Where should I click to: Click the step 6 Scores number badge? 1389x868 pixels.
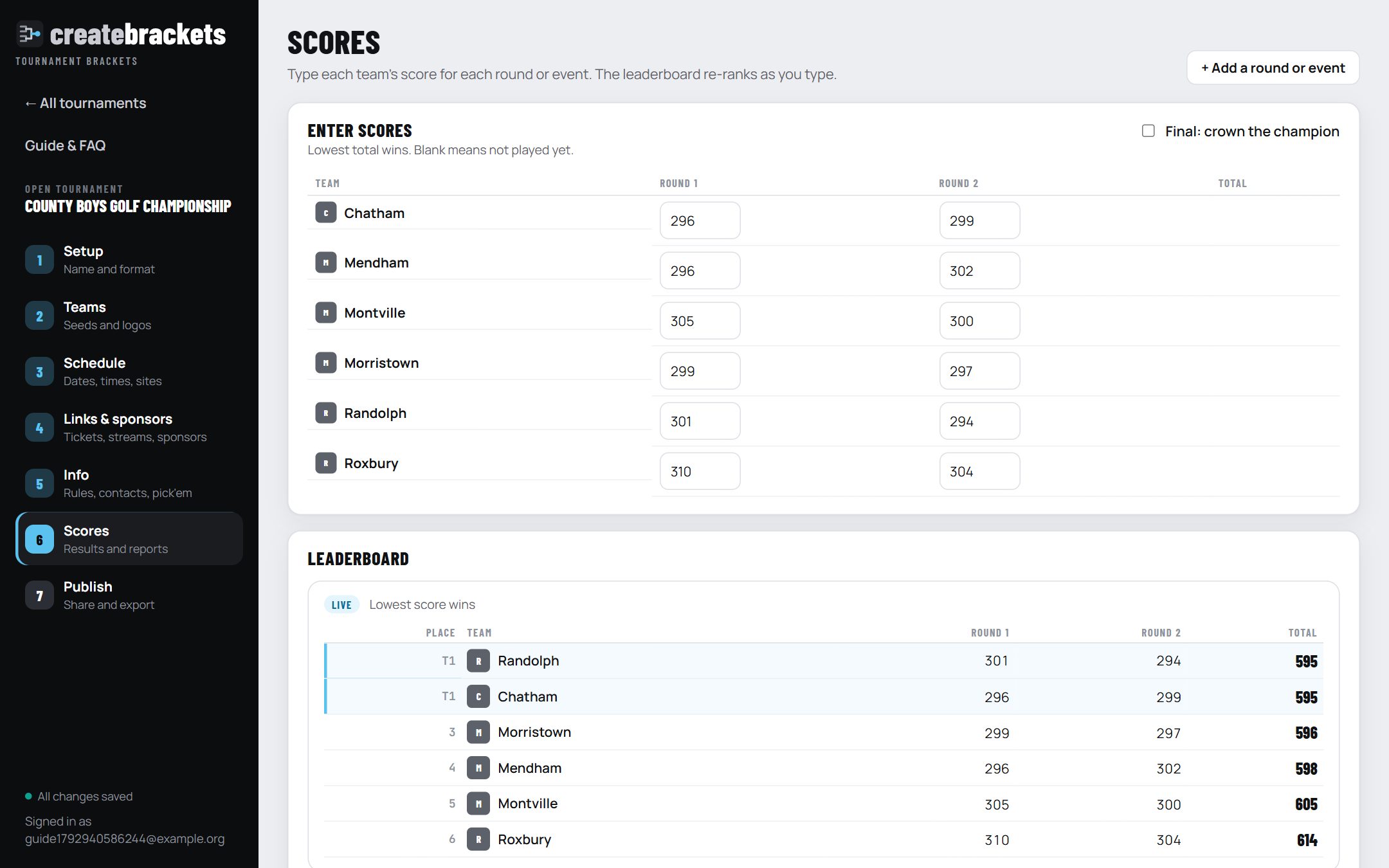coord(39,539)
